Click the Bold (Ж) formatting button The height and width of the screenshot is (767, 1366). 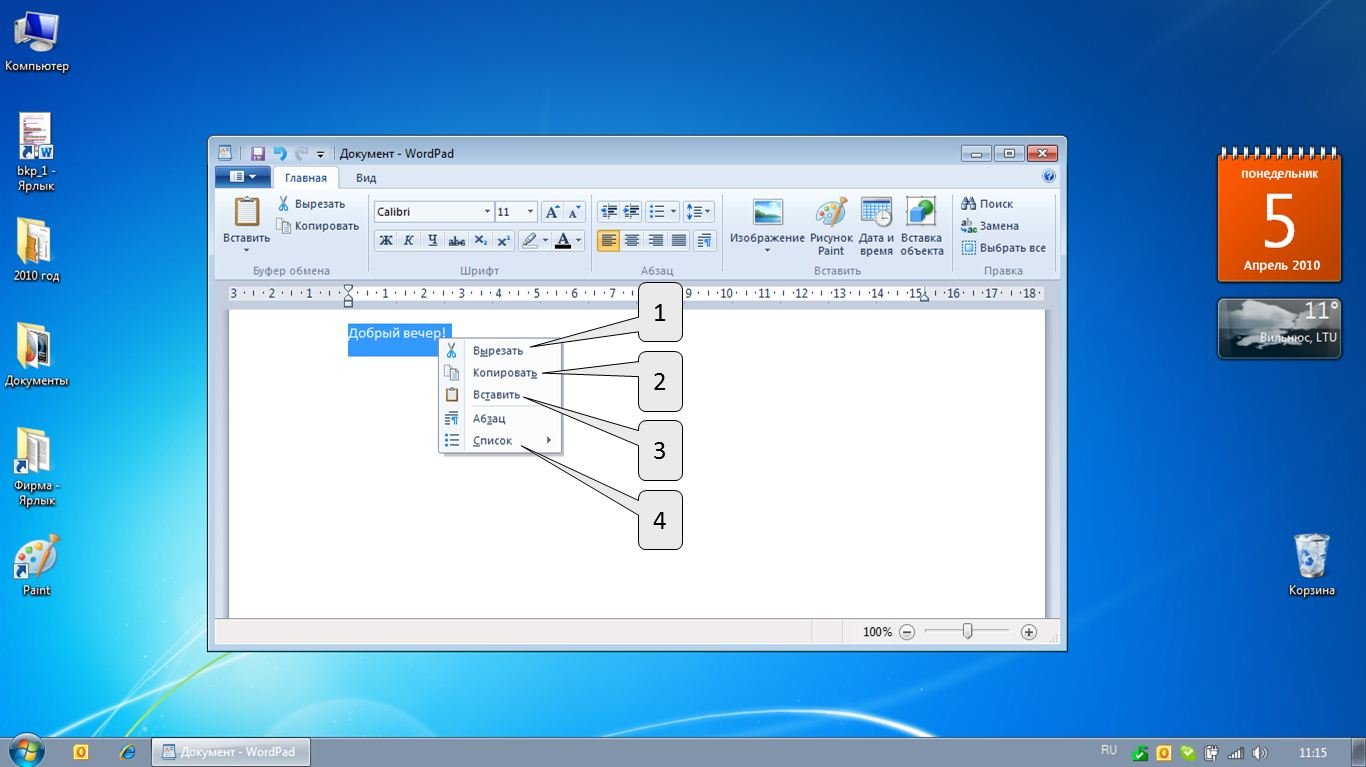(386, 241)
